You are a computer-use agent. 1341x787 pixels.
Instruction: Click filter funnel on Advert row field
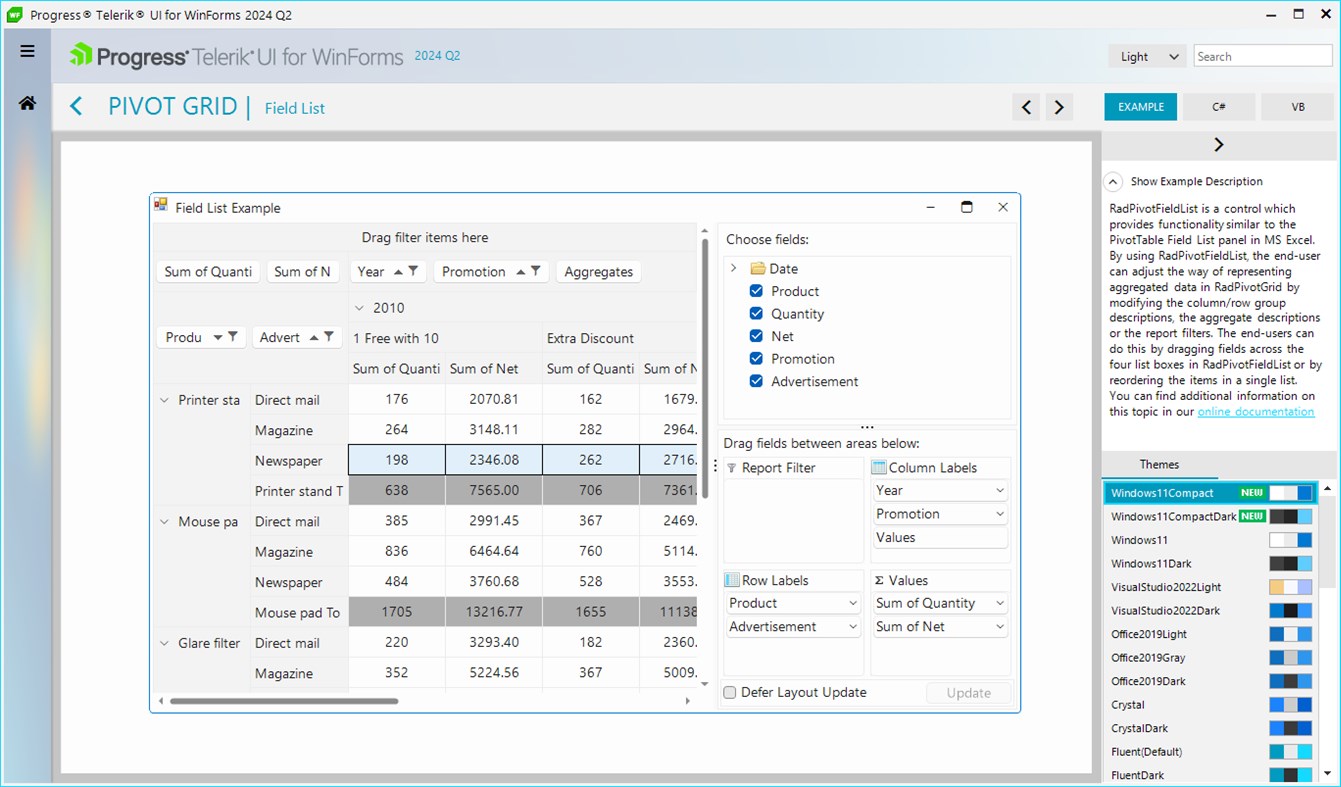coord(330,337)
